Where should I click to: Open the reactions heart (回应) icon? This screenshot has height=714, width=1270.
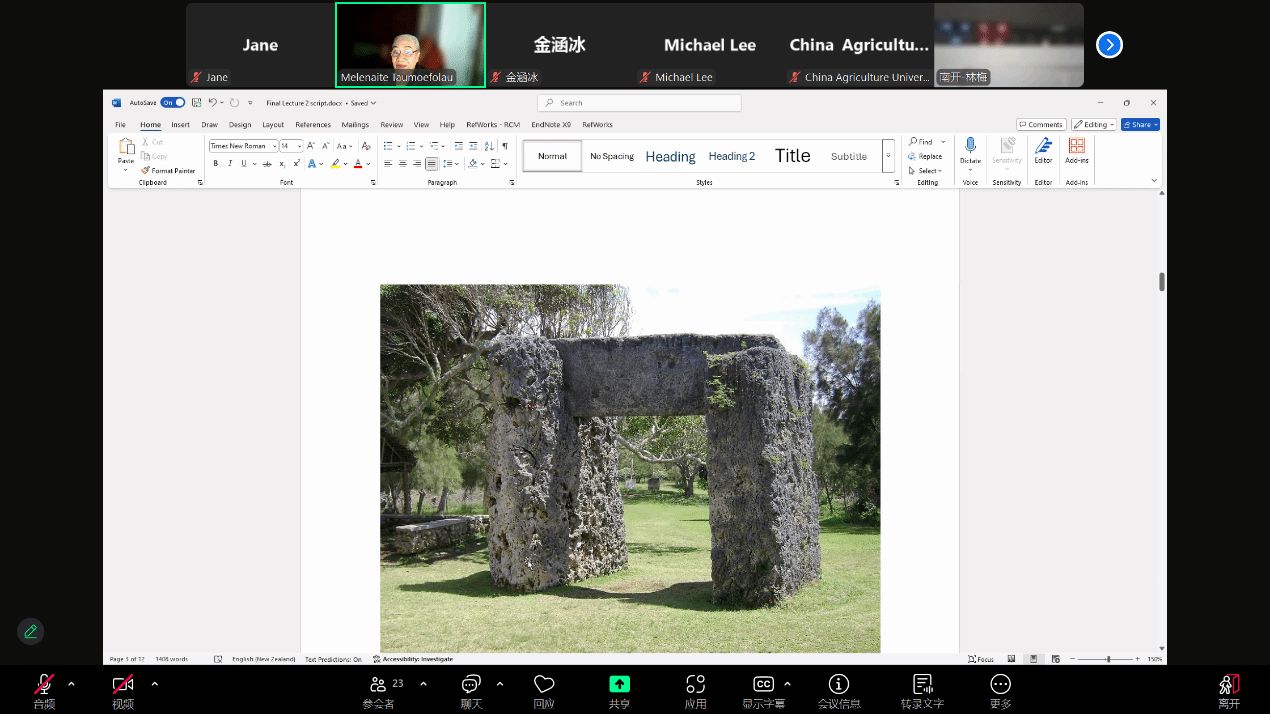(x=544, y=684)
